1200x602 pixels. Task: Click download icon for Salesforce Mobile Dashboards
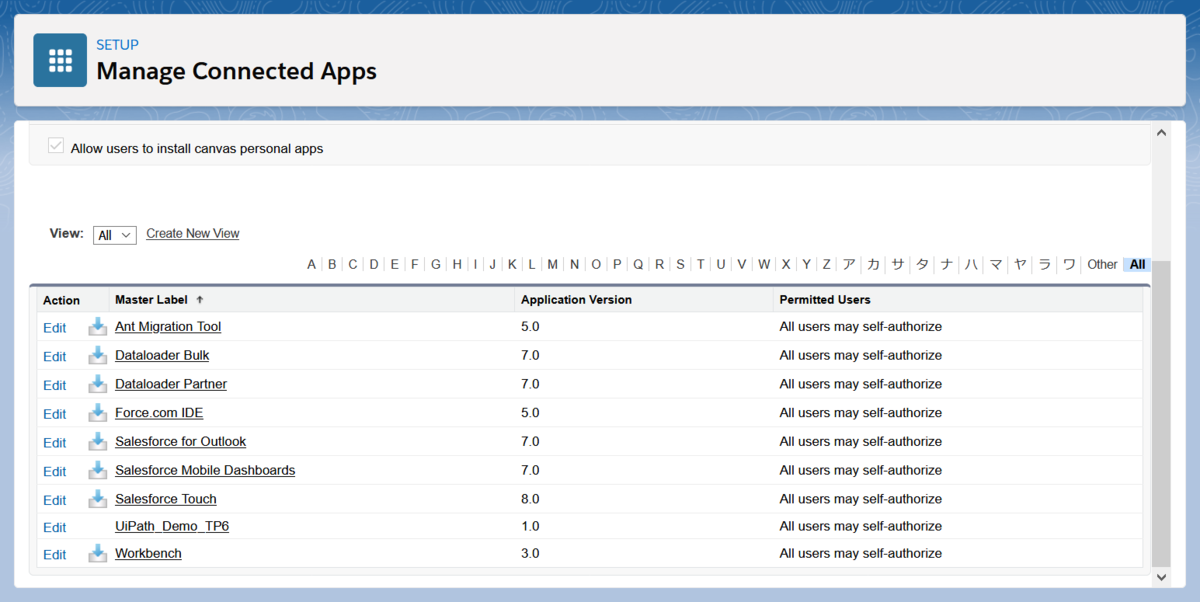pos(97,470)
